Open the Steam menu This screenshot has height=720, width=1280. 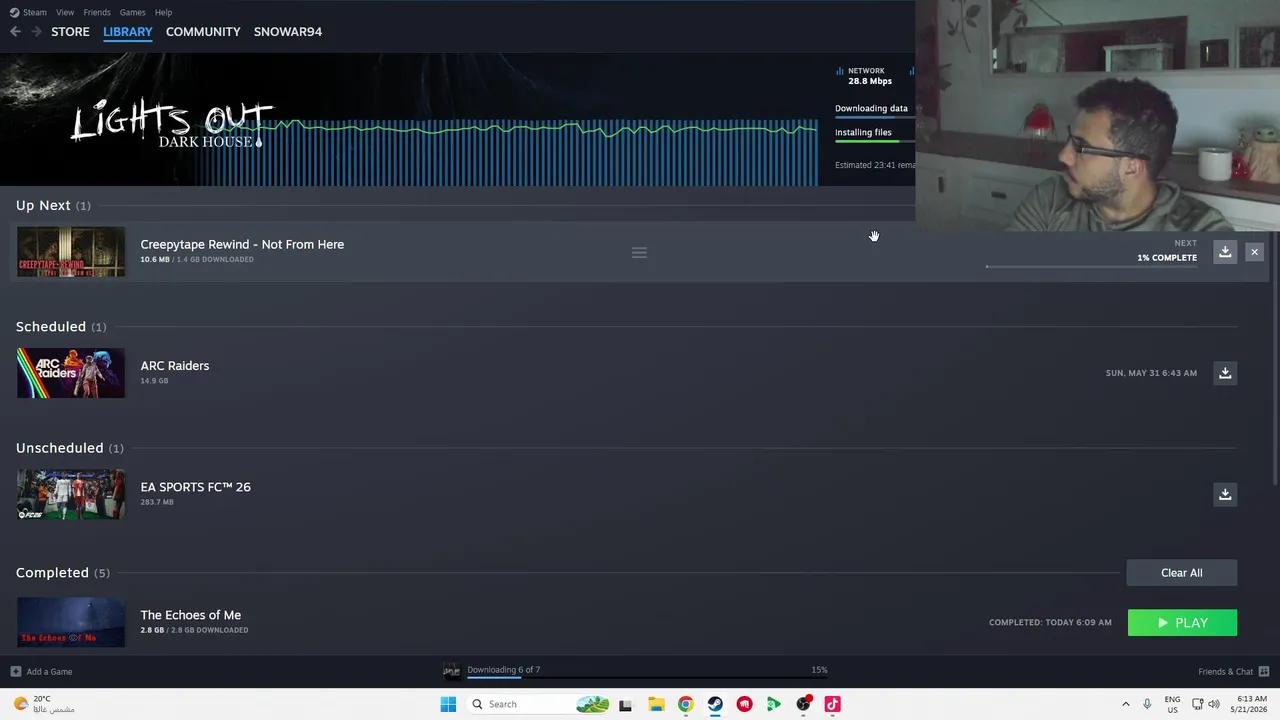pos(28,12)
